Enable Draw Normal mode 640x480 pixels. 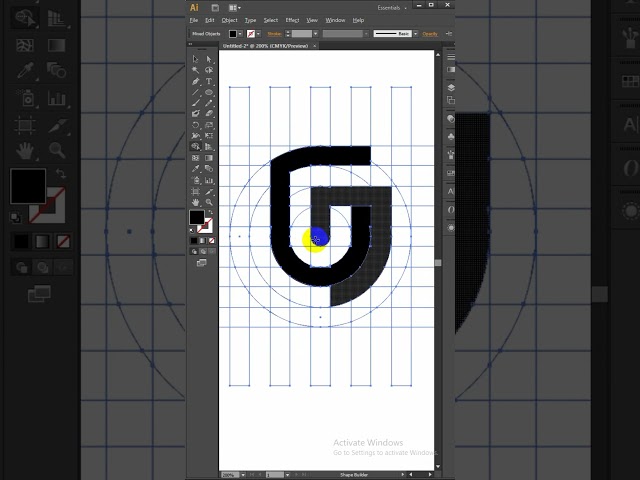tap(194, 251)
